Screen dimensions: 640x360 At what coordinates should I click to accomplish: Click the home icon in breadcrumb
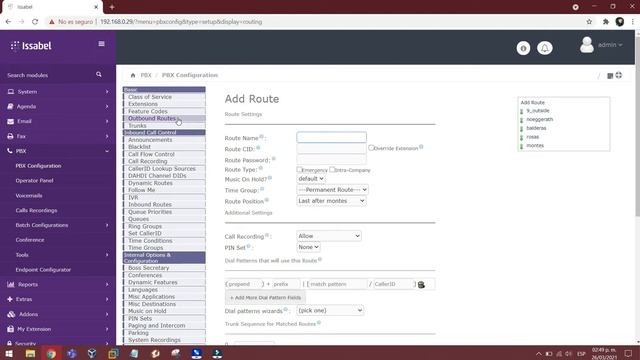(x=133, y=75)
